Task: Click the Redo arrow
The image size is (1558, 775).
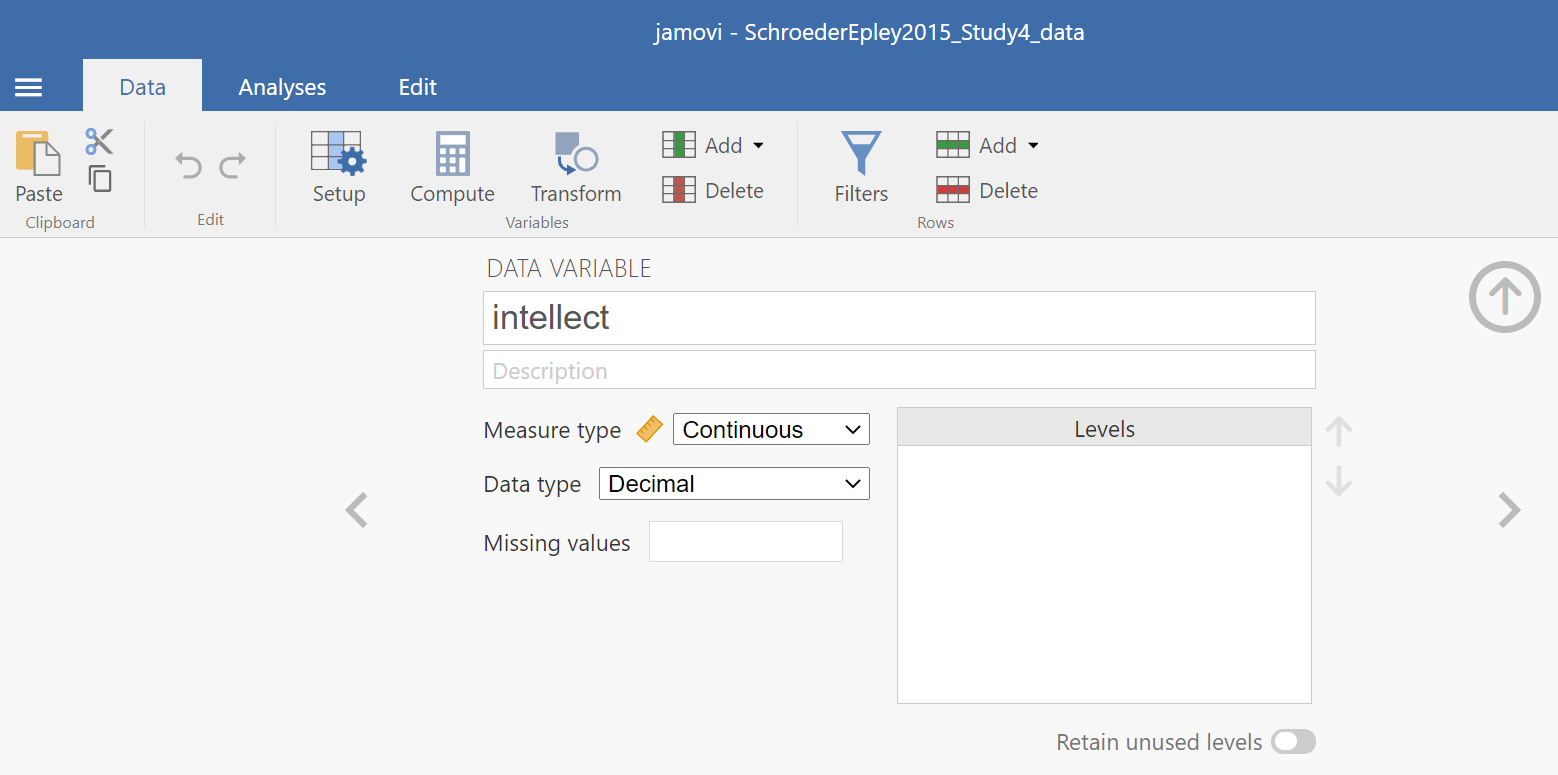Action: [x=233, y=165]
